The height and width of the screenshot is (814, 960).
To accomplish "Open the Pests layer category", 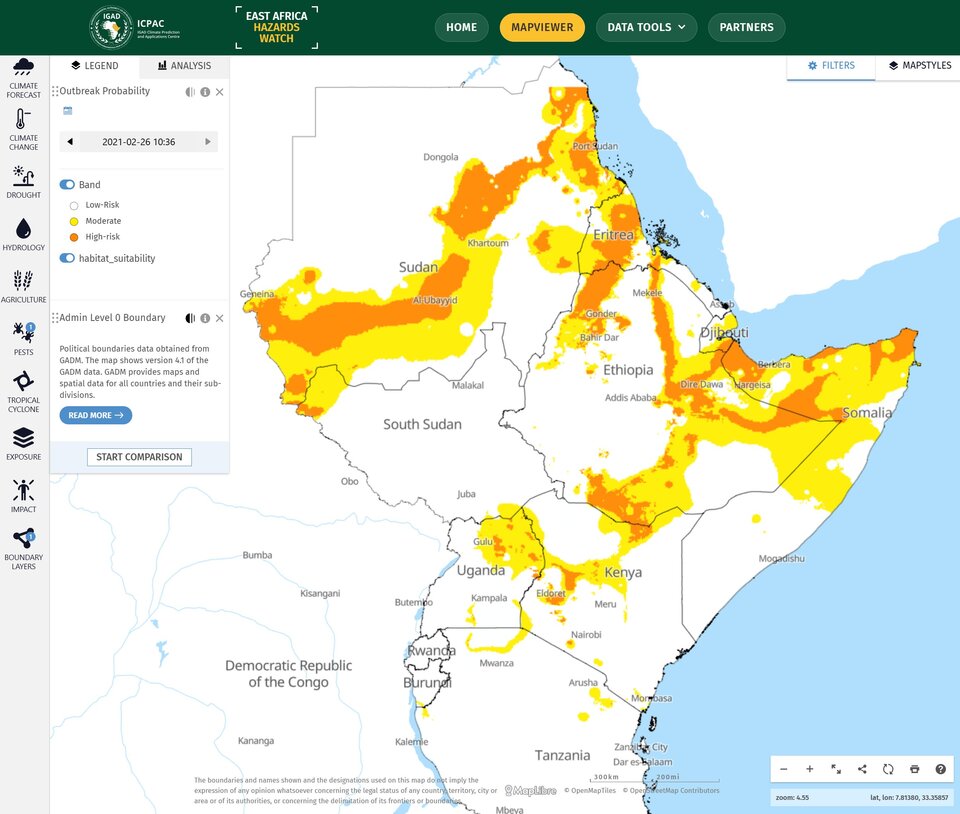I will pyautogui.click(x=24, y=338).
